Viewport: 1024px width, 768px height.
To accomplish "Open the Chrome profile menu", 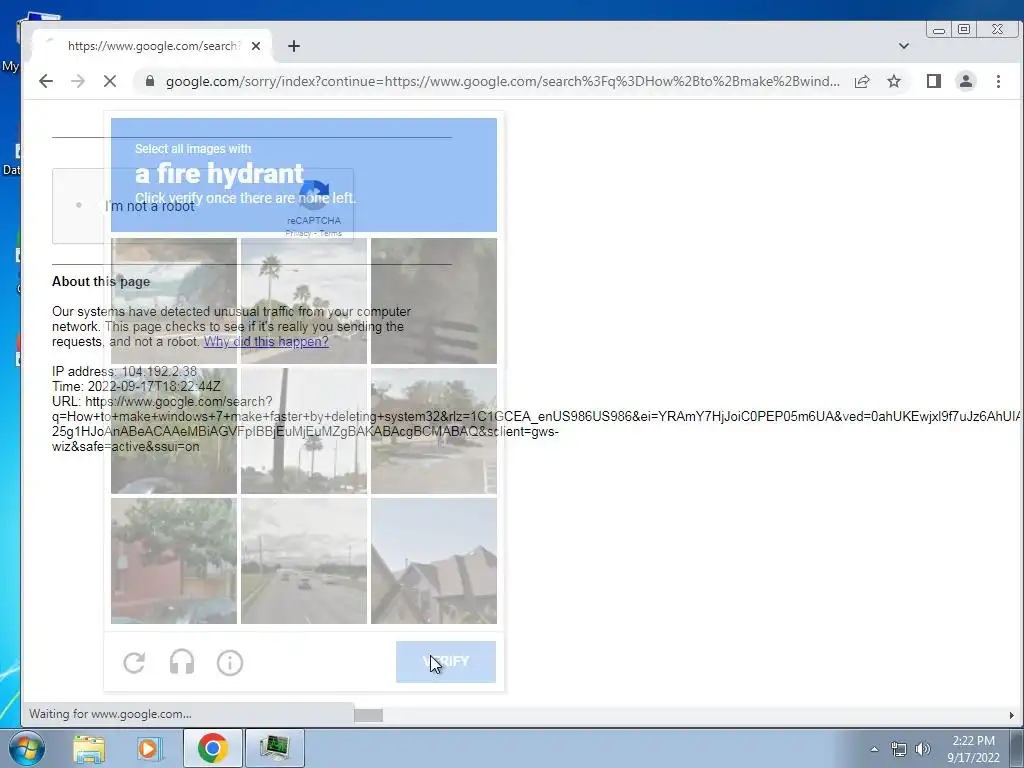I will [966, 81].
